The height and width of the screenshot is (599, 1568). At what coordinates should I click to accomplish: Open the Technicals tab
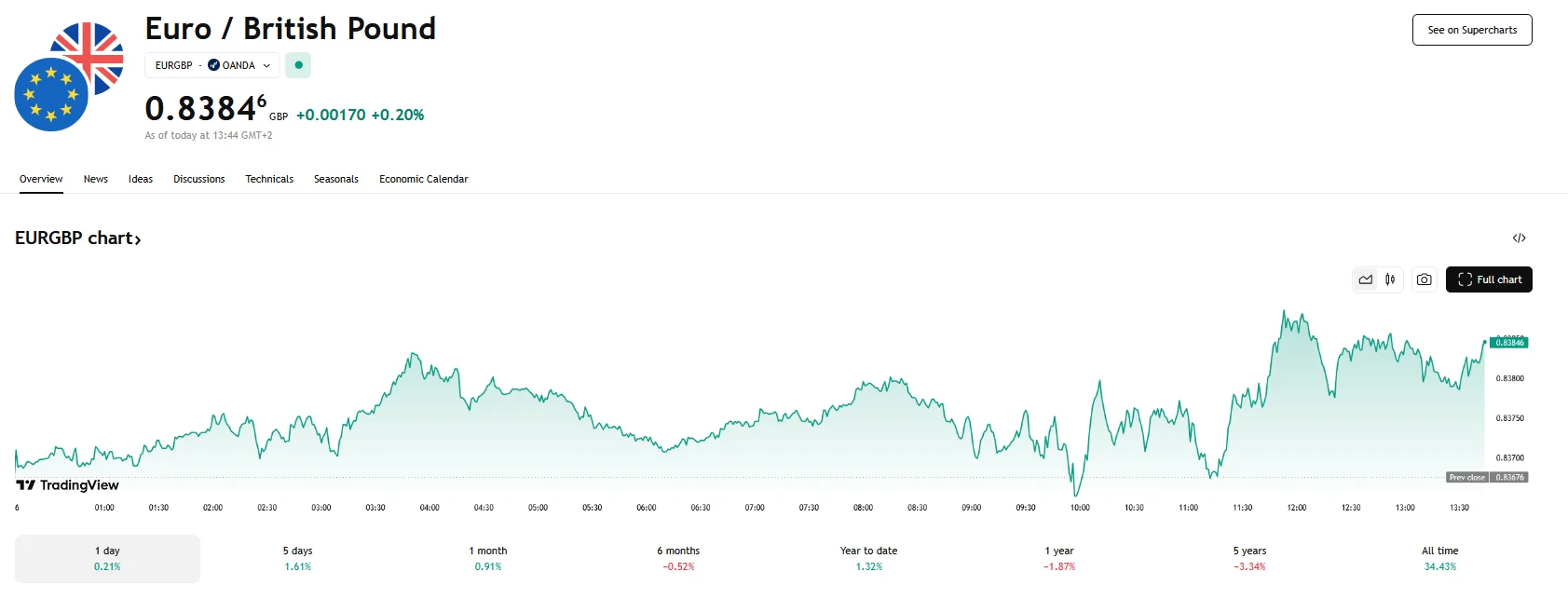pyautogui.click(x=269, y=179)
